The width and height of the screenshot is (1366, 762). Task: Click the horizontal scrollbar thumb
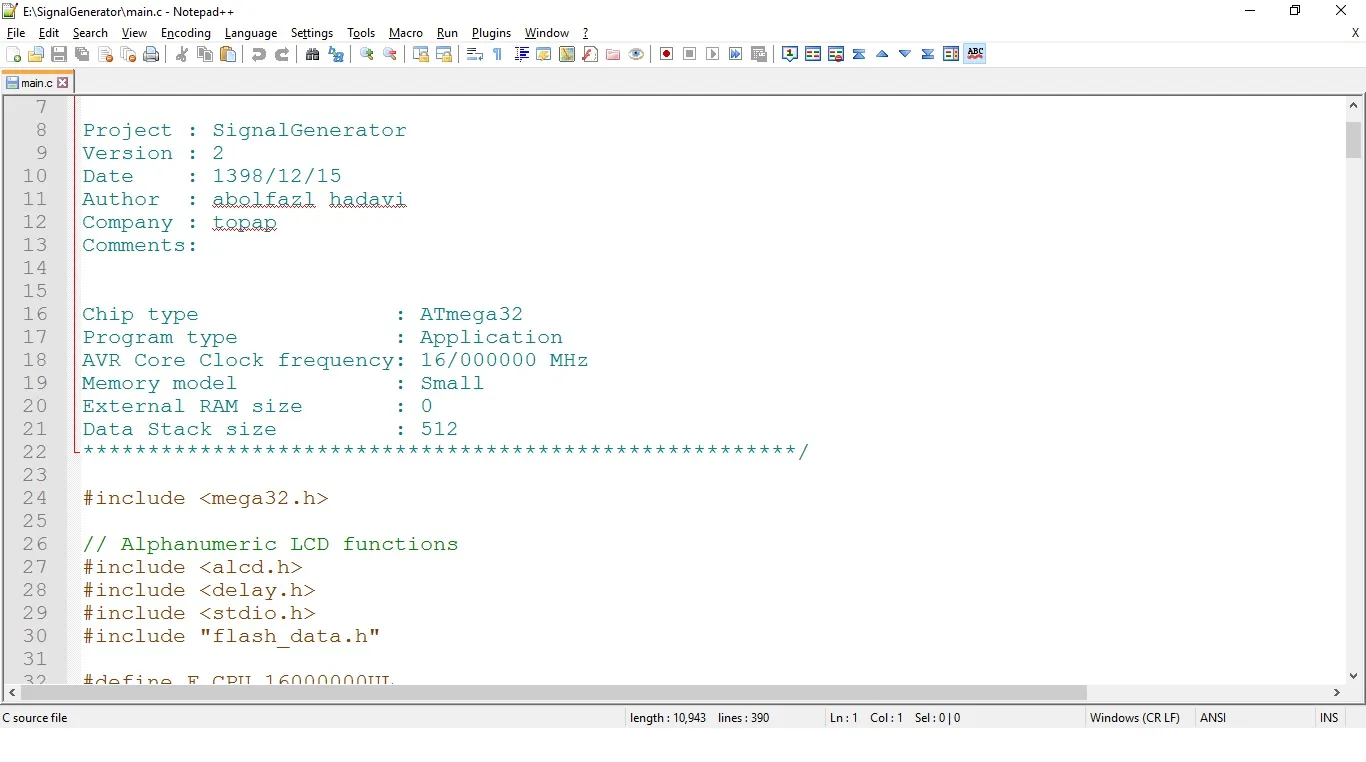(x=552, y=692)
